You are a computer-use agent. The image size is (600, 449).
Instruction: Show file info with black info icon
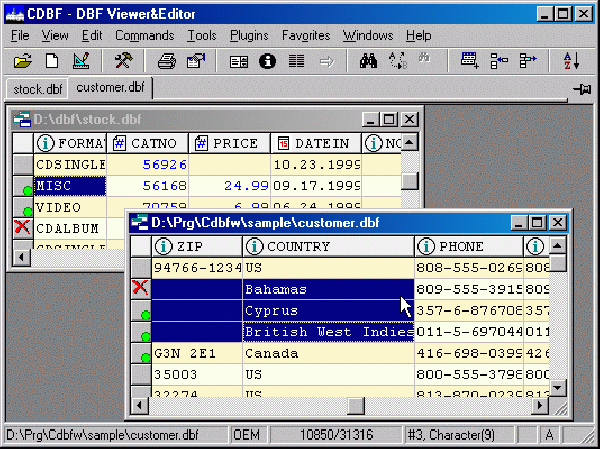click(267, 61)
